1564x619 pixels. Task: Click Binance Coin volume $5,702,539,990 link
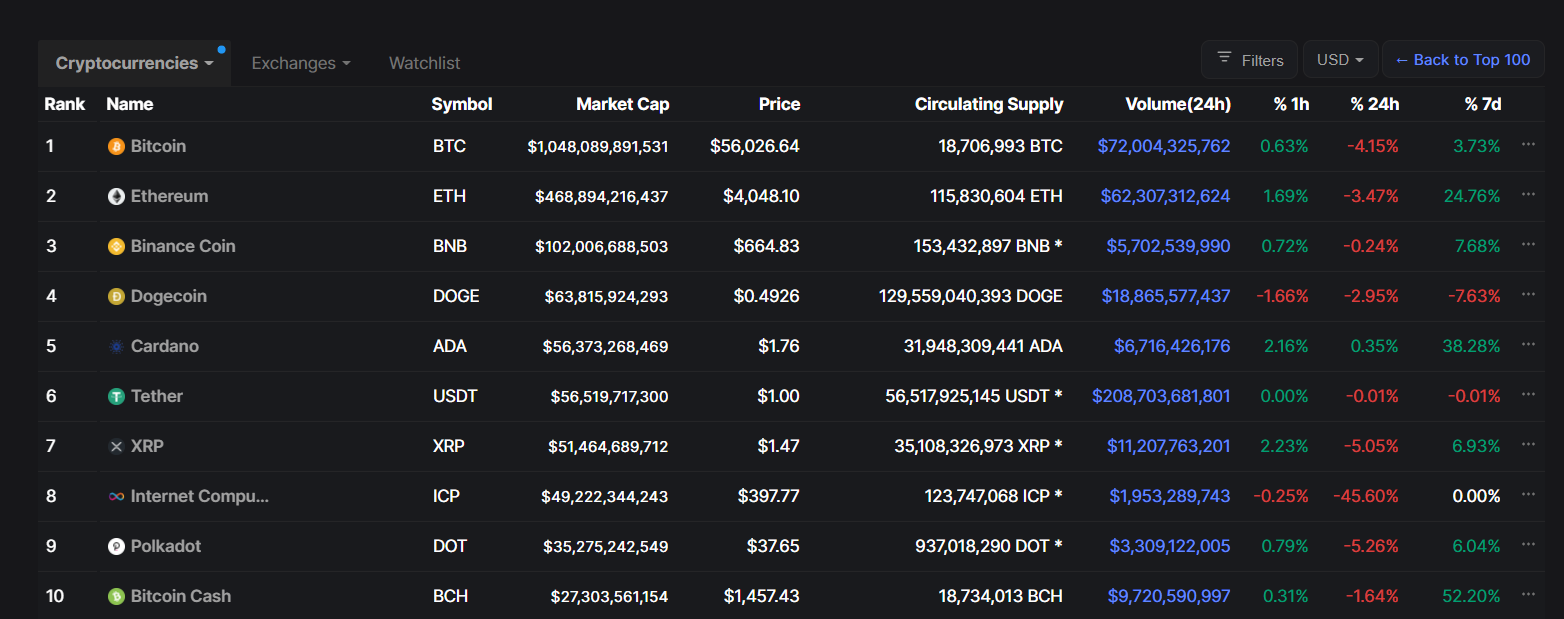tap(1169, 246)
